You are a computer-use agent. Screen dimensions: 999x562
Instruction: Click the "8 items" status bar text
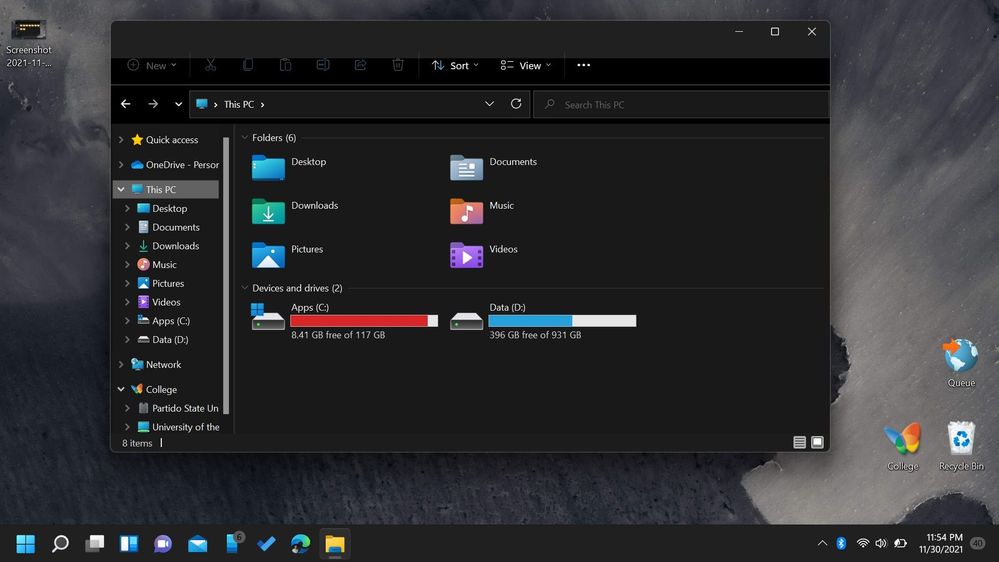pyautogui.click(x=137, y=443)
